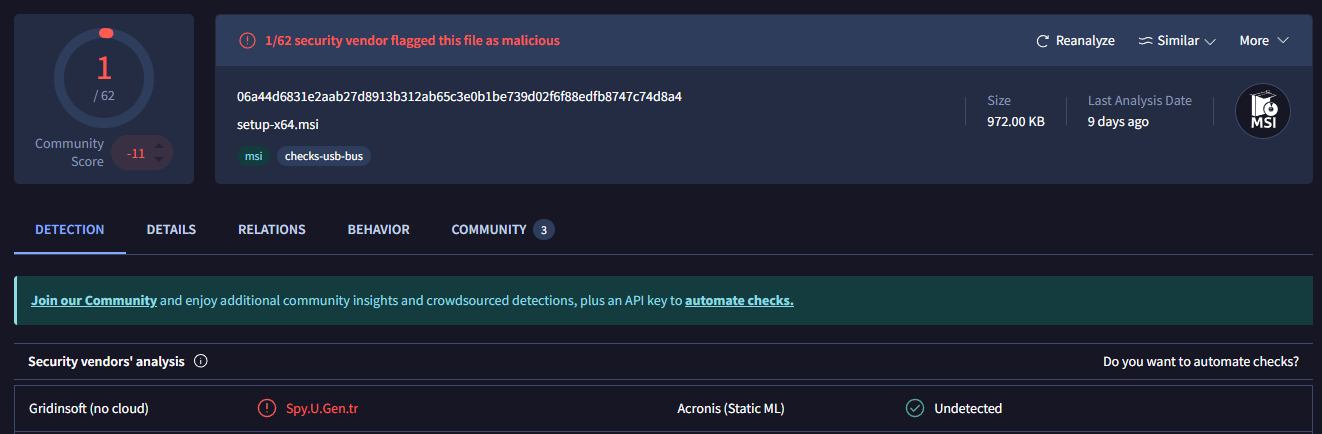Click the Reanalyze button
This screenshot has width=1322, height=434.
(x=1075, y=41)
